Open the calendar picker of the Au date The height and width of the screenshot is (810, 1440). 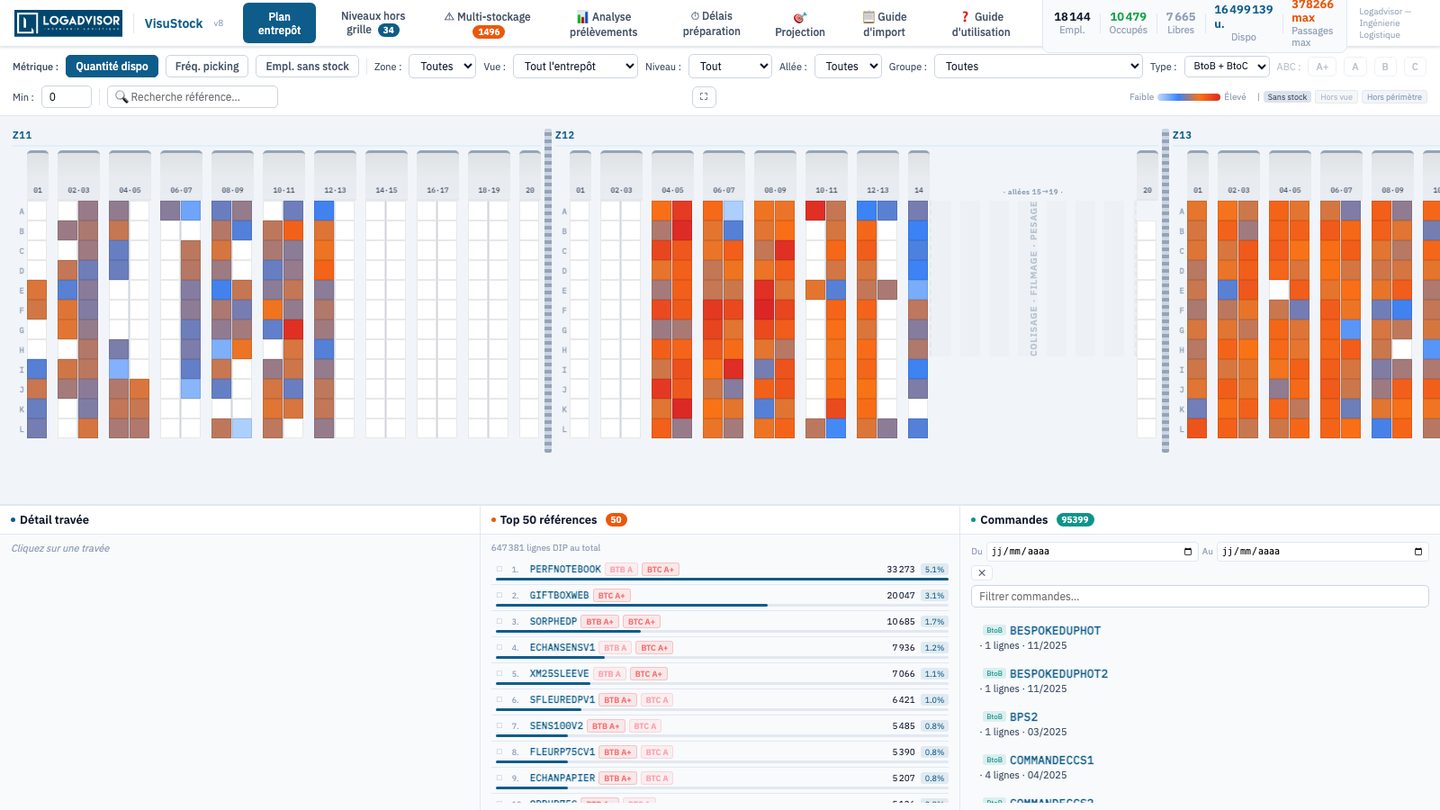click(x=1418, y=551)
